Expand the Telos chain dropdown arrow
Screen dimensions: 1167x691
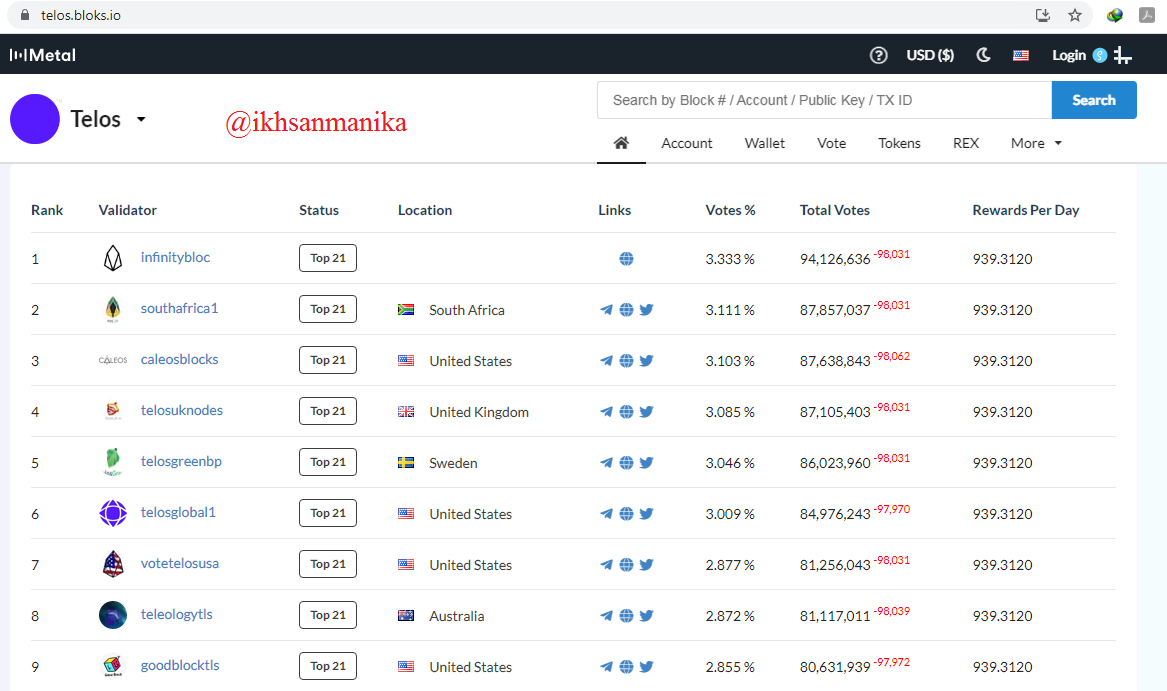coord(141,119)
